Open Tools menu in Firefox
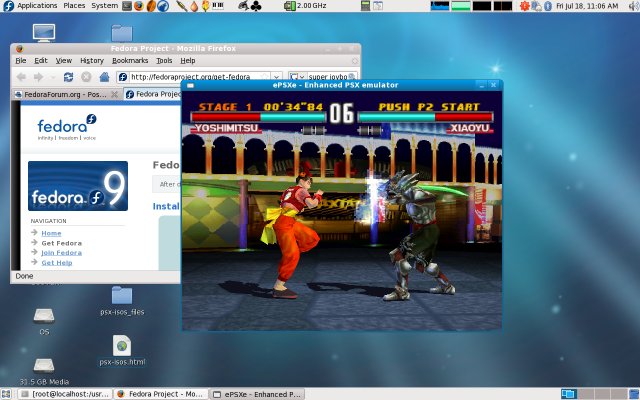This screenshot has width=640, height=400. pos(164,60)
